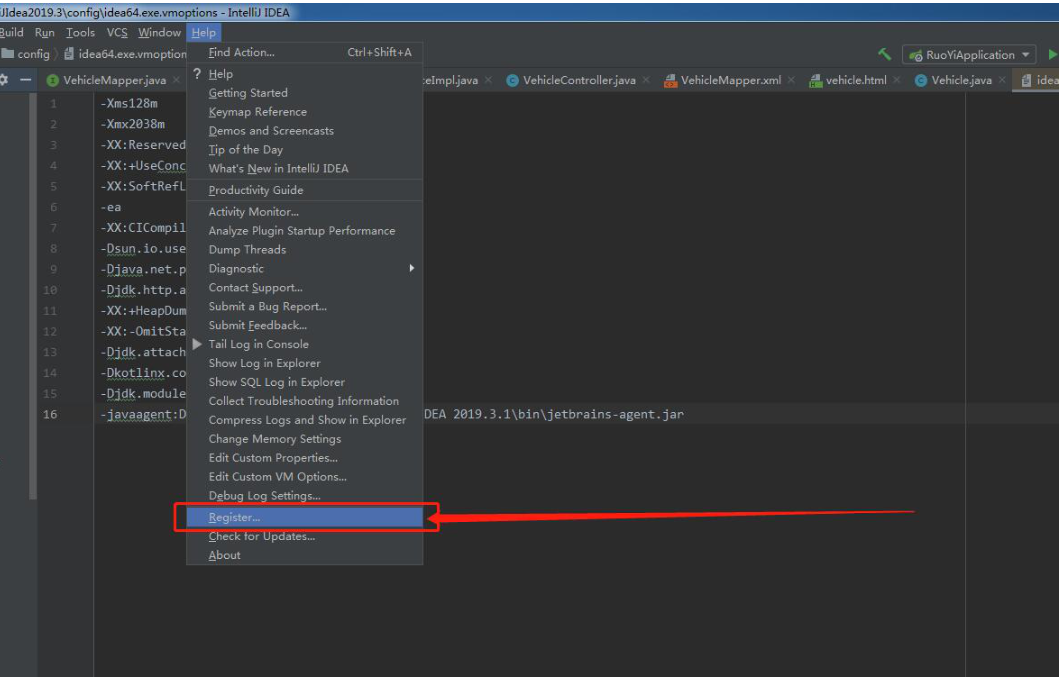The width and height of the screenshot is (1061, 685).
Task: Click Find Action... menu entry
Action: pyautogui.click(x=241, y=52)
